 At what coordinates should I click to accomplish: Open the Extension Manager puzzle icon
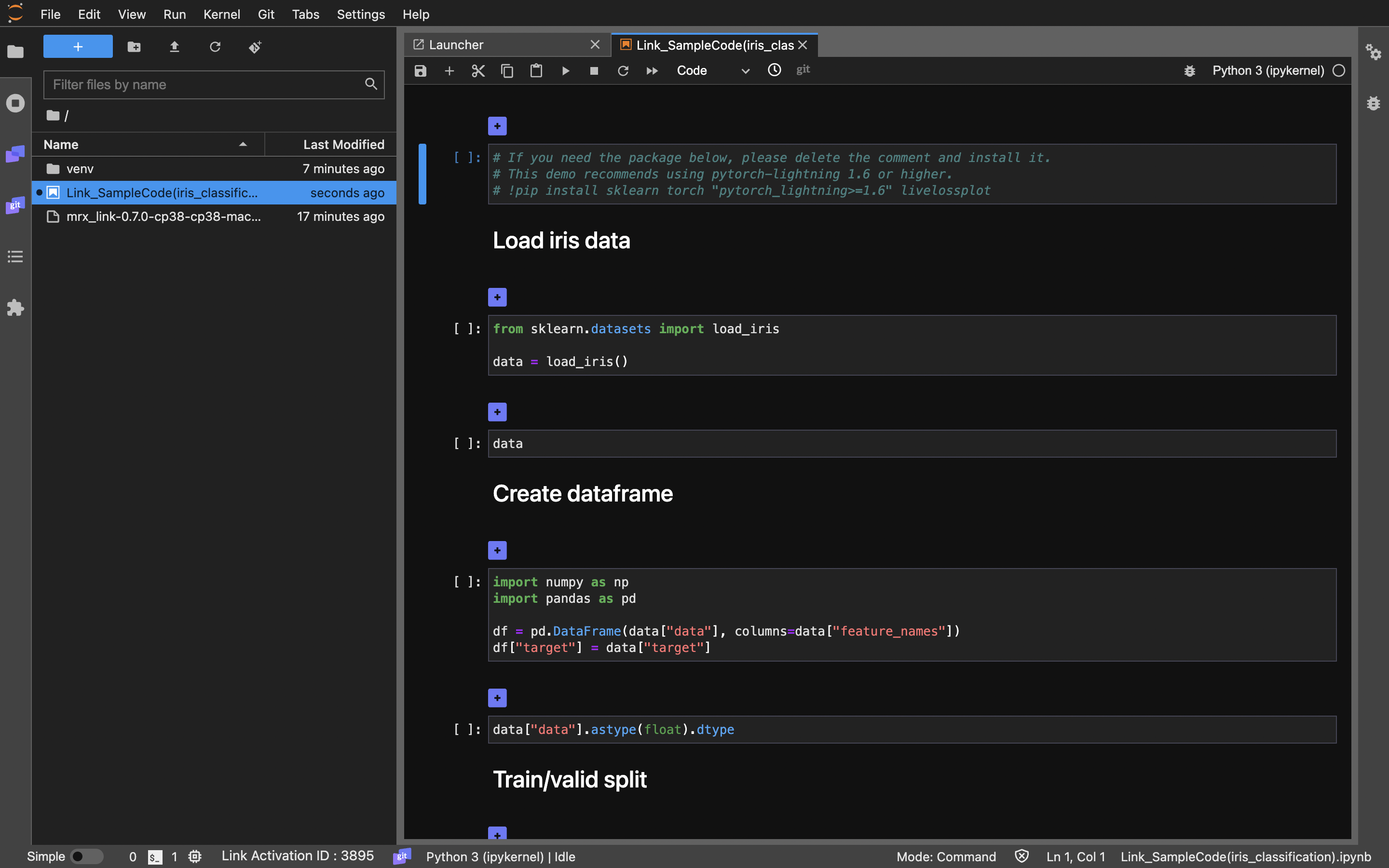click(15, 308)
